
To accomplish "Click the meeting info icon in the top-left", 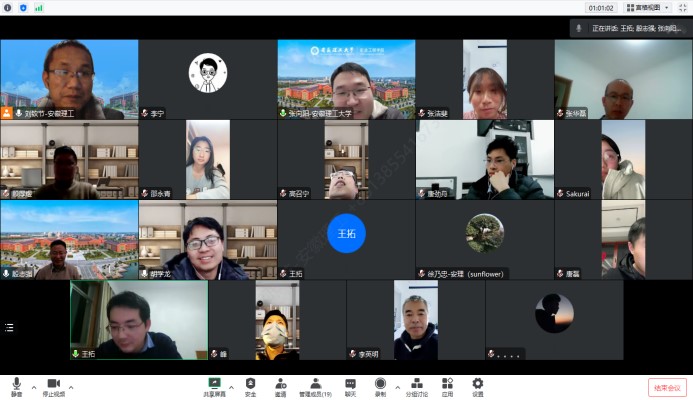I will [8, 7].
